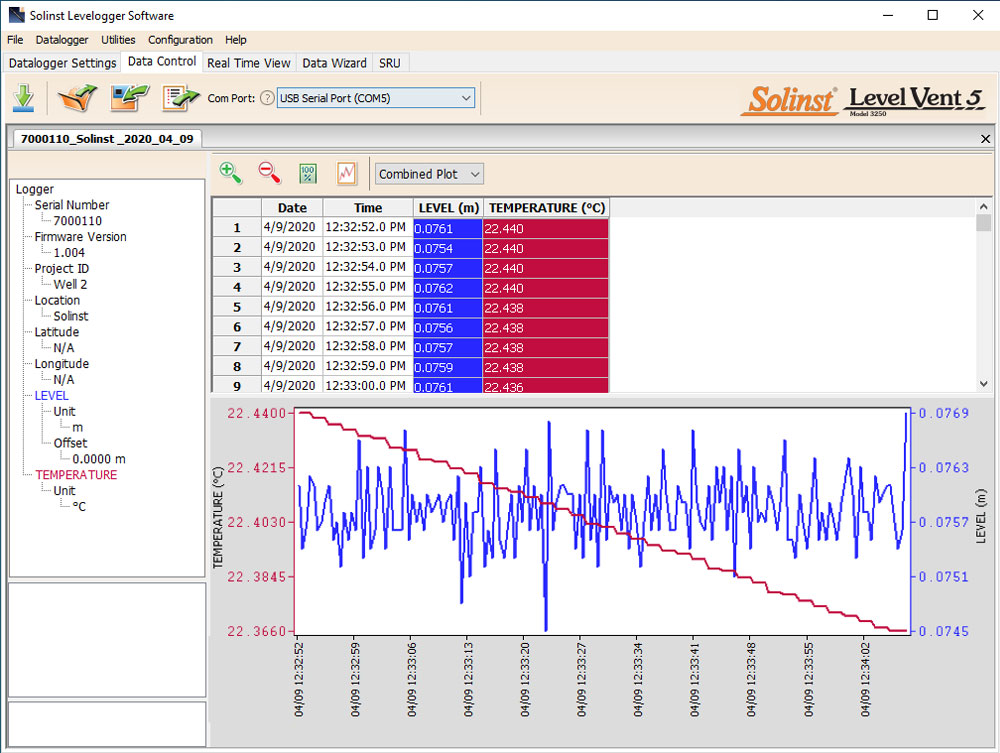Select the row 5 temperature cell

click(x=547, y=307)
